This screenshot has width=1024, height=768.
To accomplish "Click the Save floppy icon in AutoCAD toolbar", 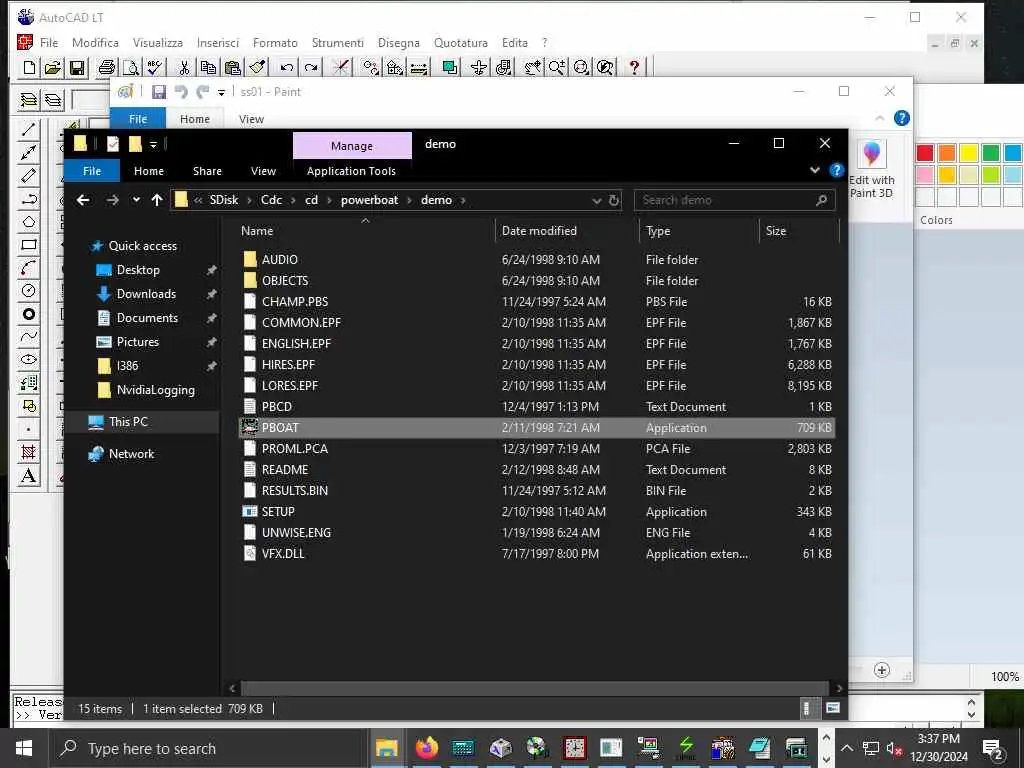I will point(77,67).
